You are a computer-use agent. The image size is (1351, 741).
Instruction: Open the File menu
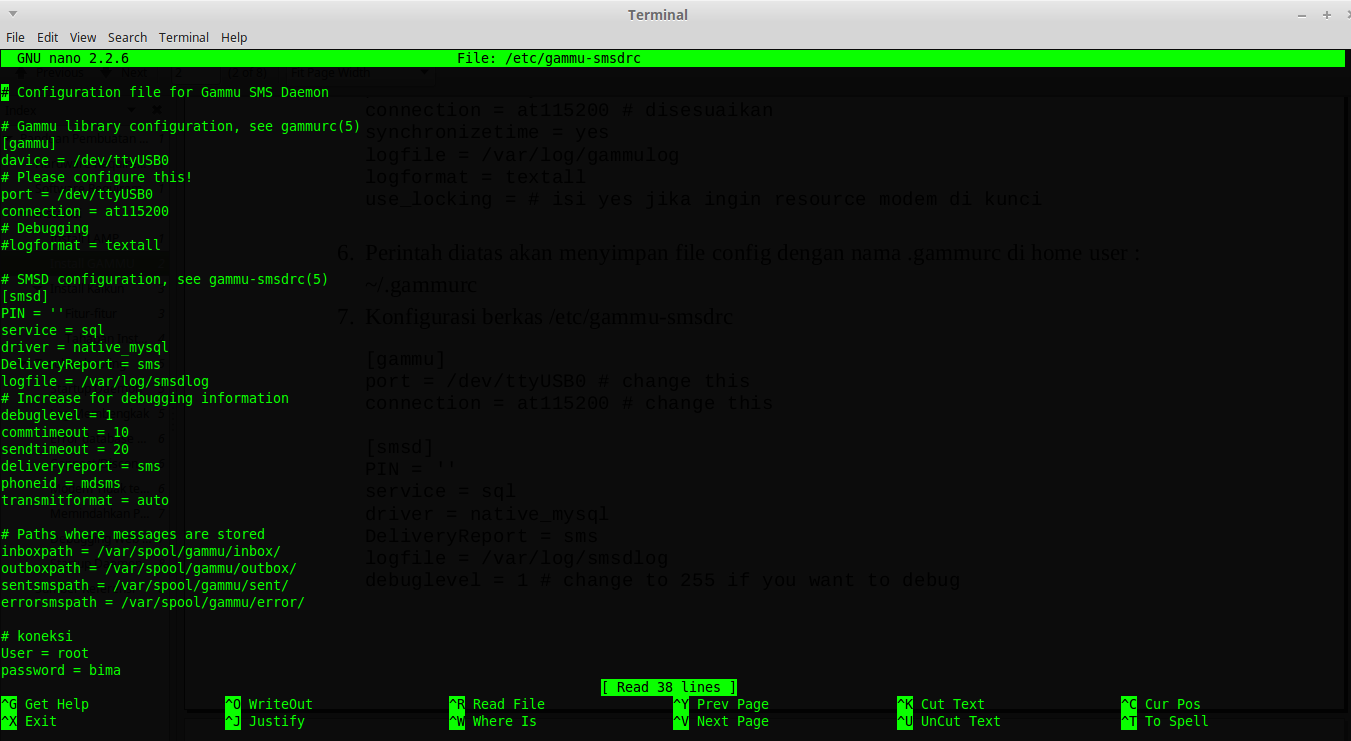point(15,37)
